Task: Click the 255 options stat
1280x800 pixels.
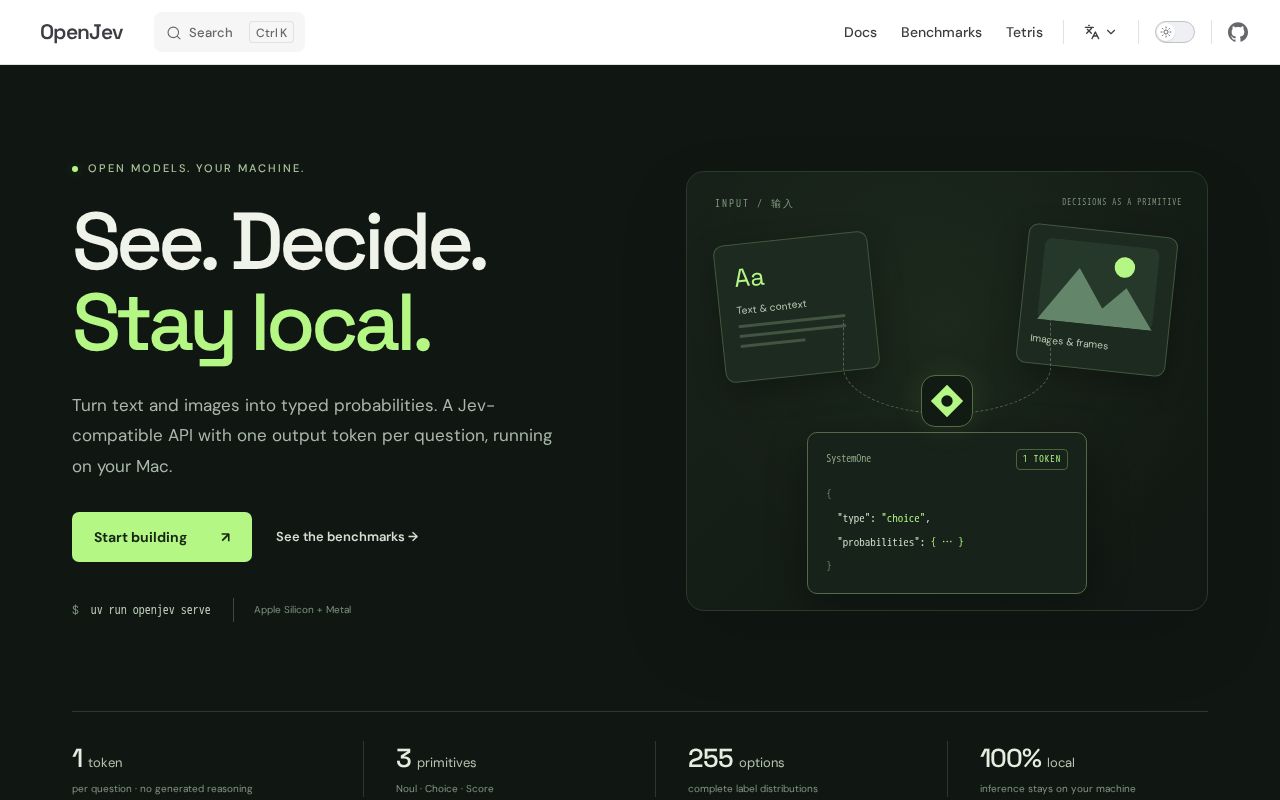Action: click(752, 770)
